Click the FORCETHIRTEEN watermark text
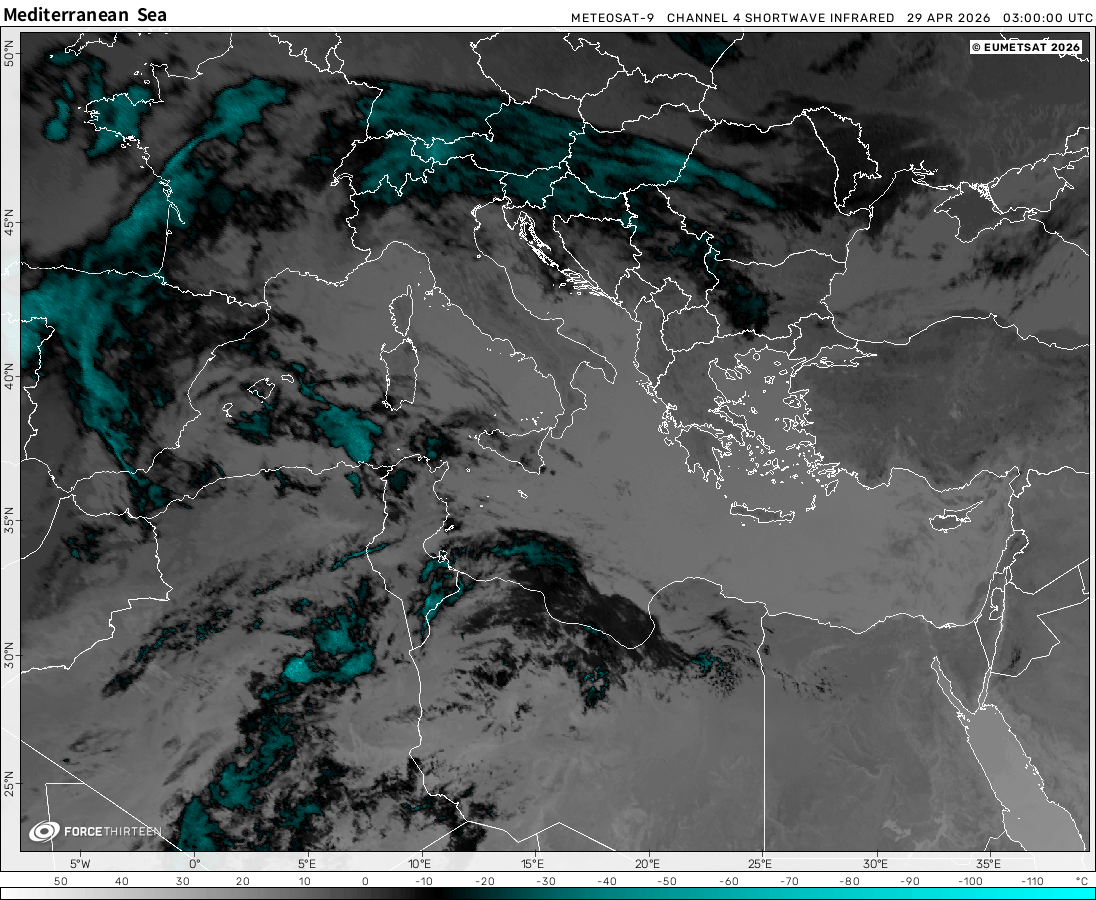Viewport: 1096px width, 900px height. (x=112, y=832)
